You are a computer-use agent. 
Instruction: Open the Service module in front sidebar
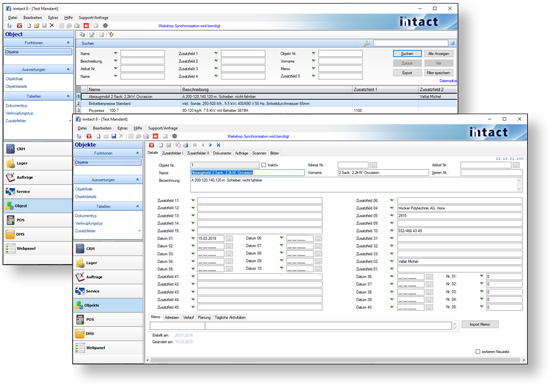[108, 291]
